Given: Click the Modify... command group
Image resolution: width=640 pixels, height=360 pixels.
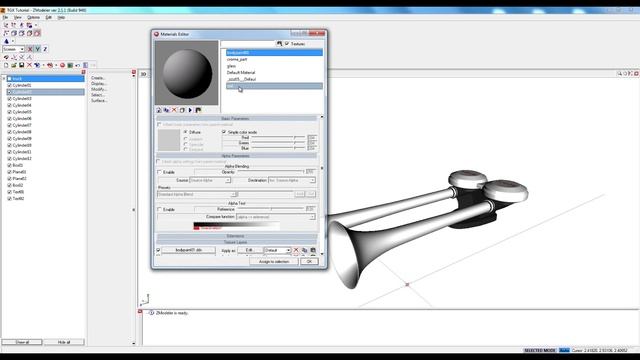Looking at the screenshot, I should click(98, 89).
